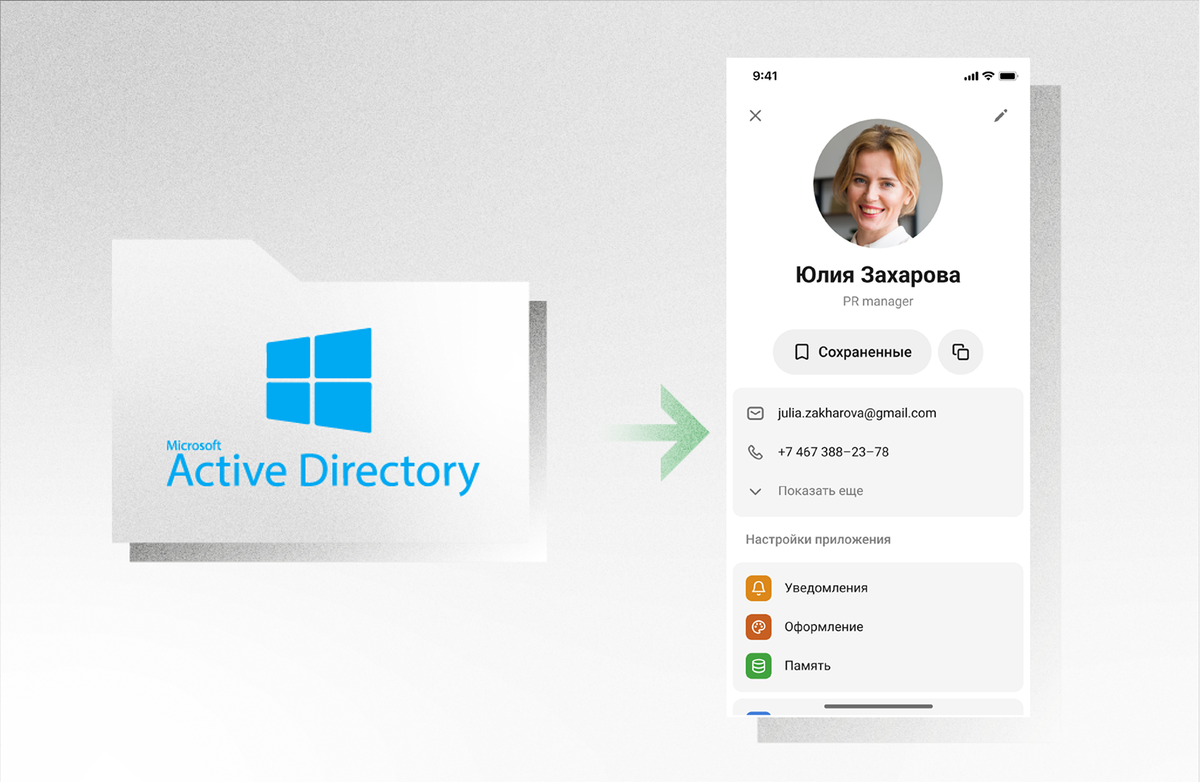Select email julia.zakharova@gmail.com
1200x782 pixels.
point(857,413)
